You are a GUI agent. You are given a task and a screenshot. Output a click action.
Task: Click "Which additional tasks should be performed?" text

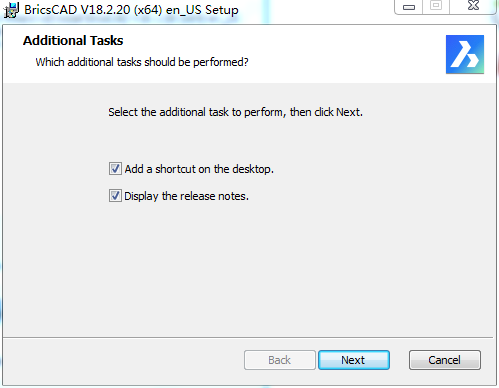[142, 62]
